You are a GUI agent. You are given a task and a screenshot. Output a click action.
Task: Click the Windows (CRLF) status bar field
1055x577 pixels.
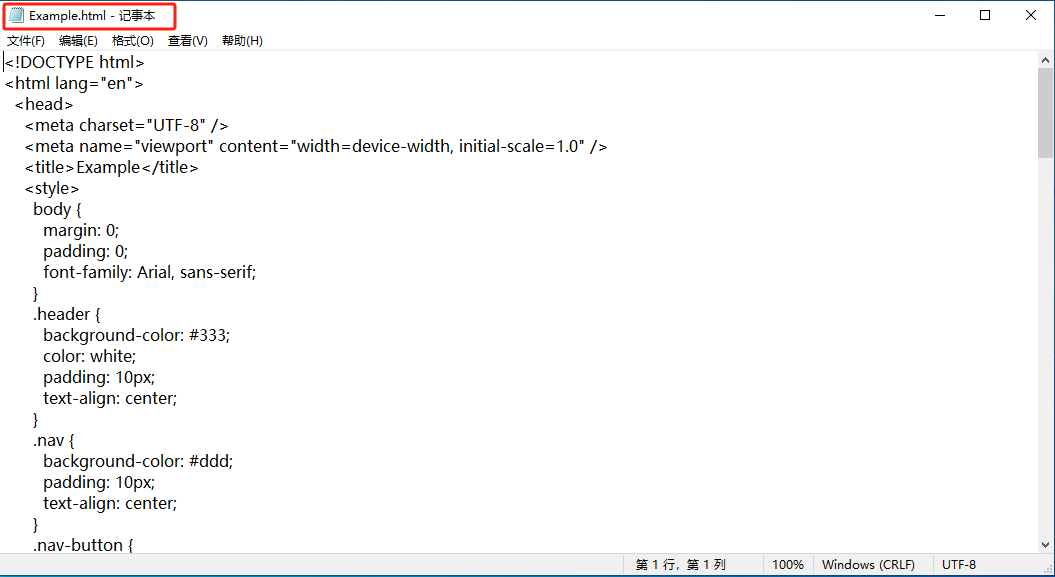(x=867, y=565)
